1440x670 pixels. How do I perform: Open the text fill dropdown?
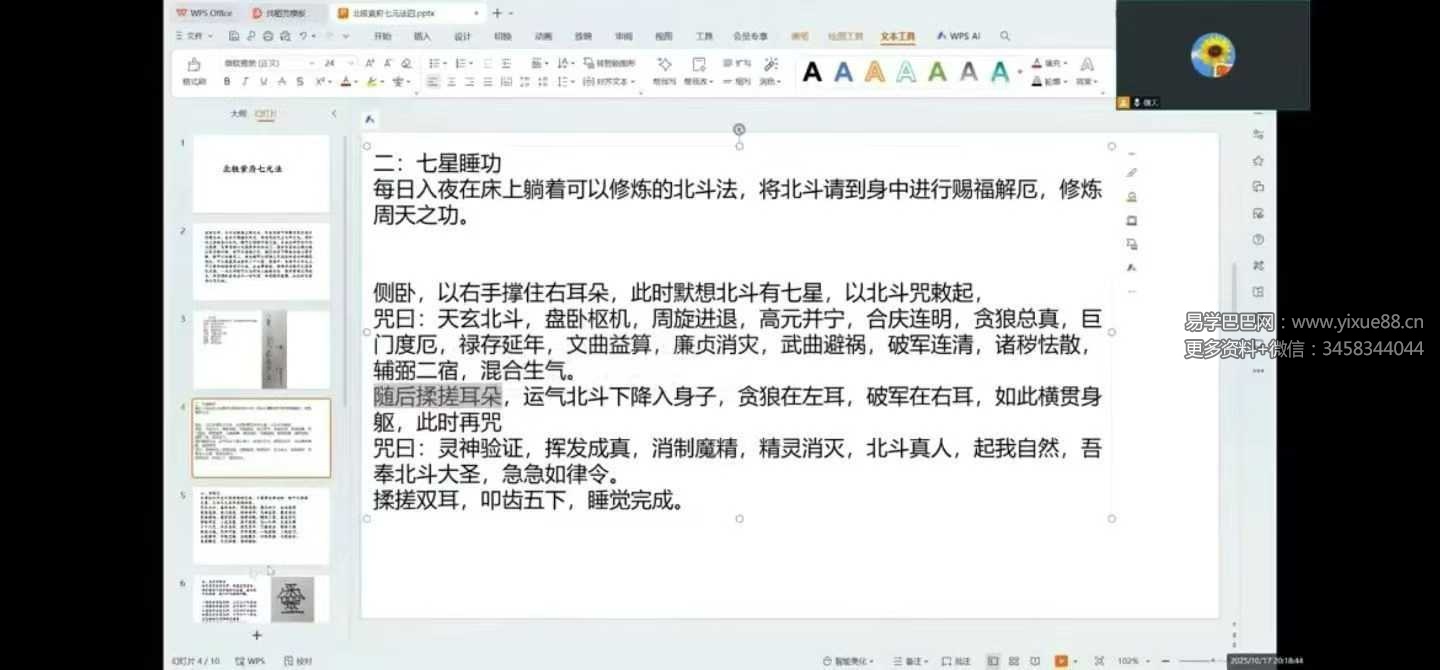click(1064, 63)
